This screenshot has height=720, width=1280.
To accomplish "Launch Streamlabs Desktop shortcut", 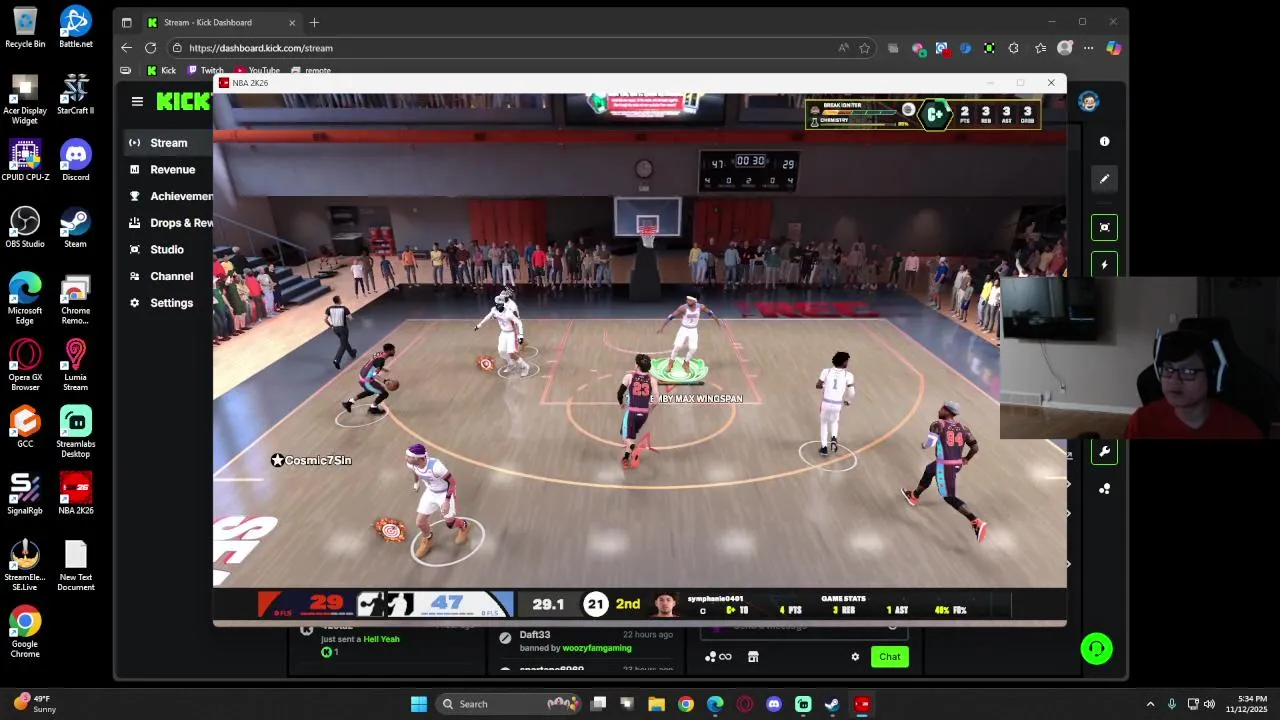I will click(x=75, y=432).
